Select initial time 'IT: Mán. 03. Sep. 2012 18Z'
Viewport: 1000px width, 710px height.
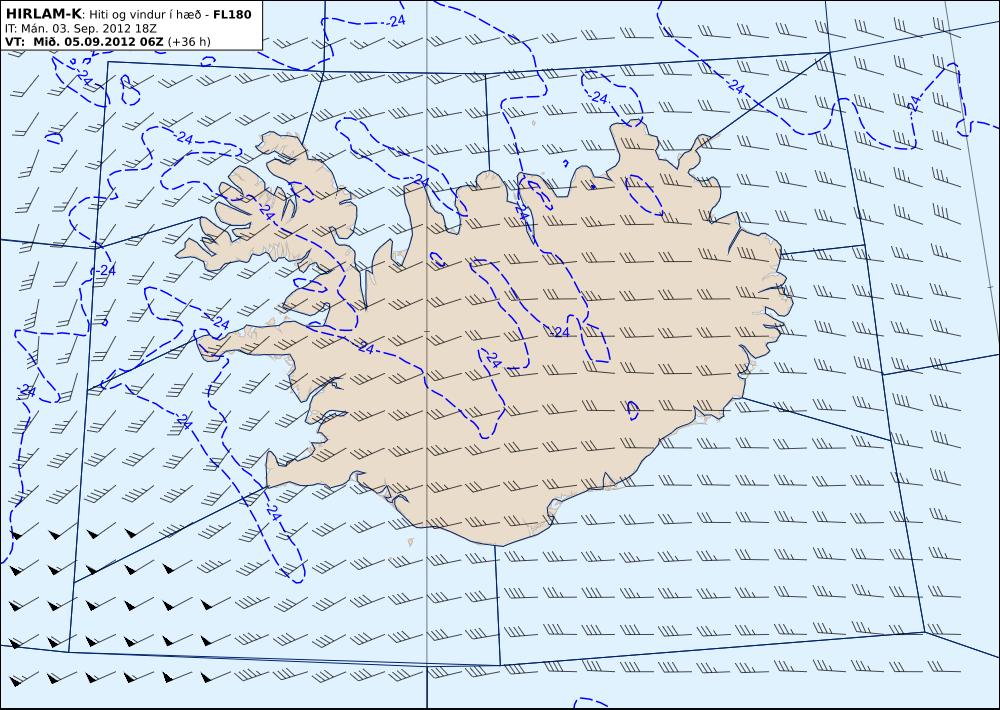coord(80,29)
